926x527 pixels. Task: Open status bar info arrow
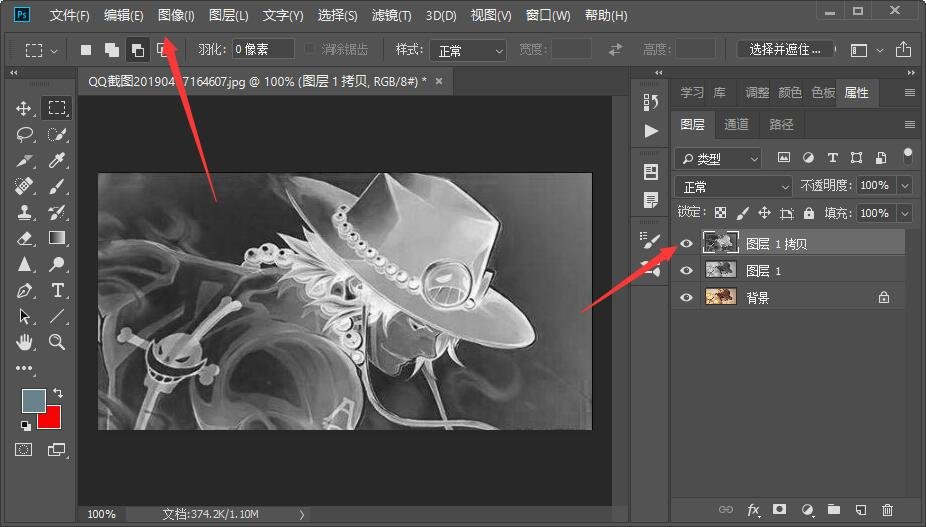coord(302,515)
